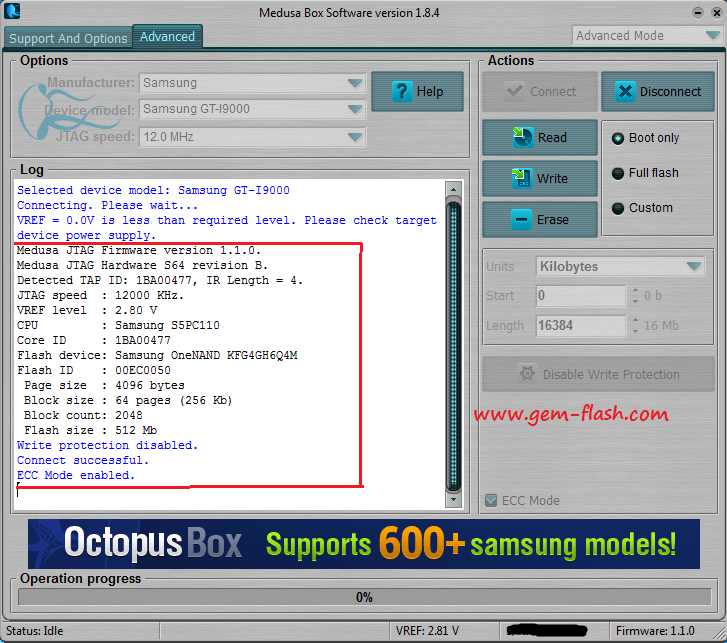The width and height of the screenshot is (727, 643).
Task: Click the Write chip icon
Action: tap(522, 178)
